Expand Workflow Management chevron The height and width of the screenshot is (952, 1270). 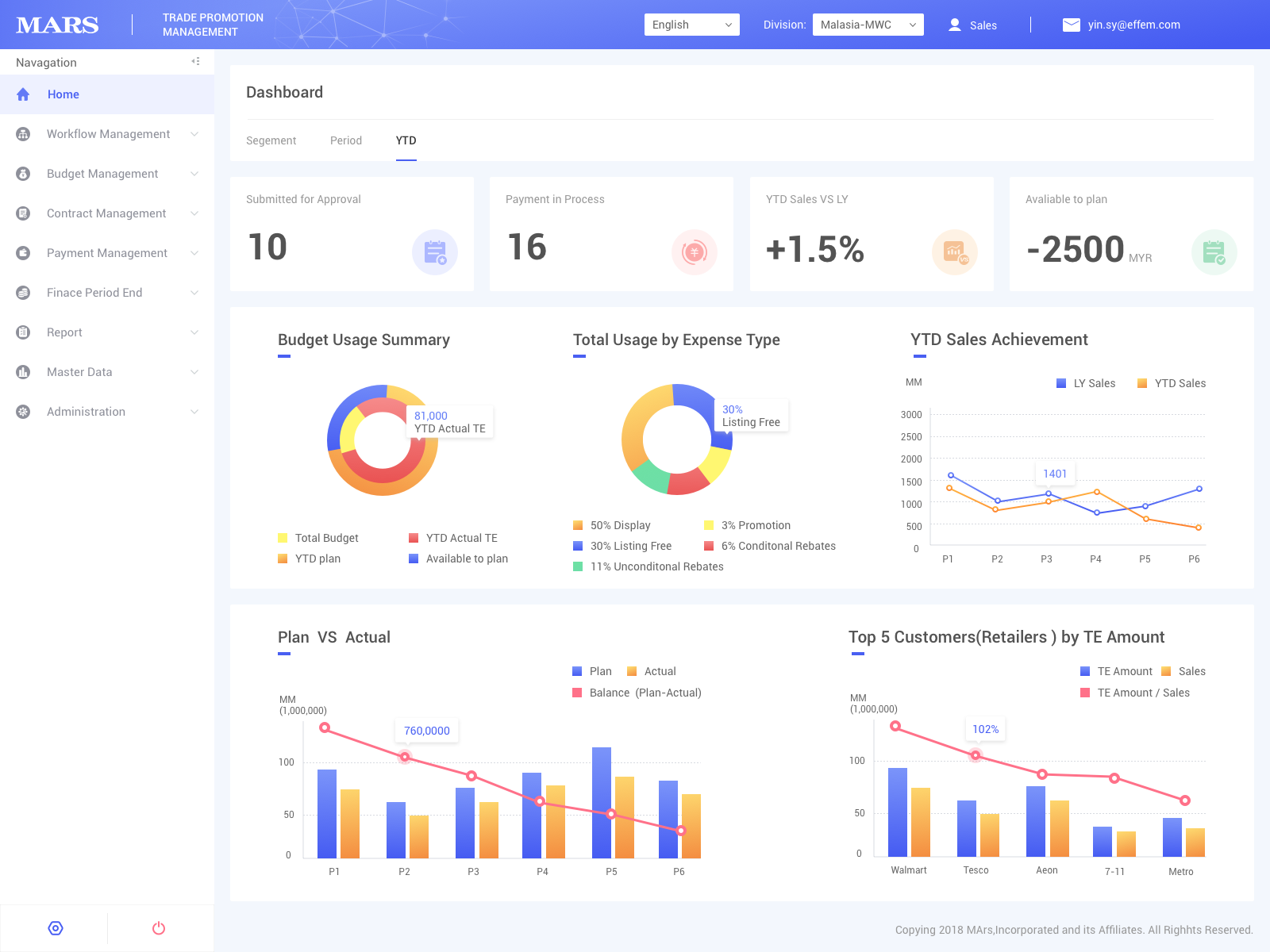194,134
